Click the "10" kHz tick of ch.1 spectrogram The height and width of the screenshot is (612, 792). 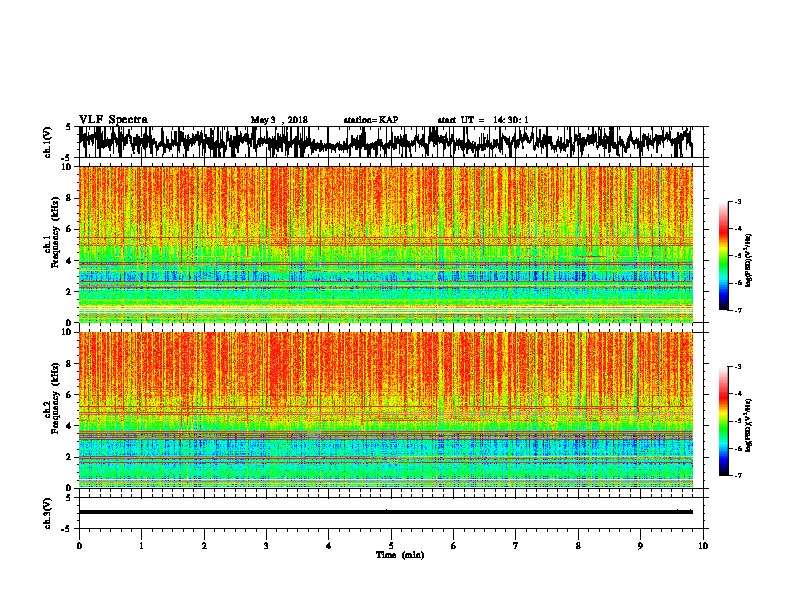(x=68, y=167)
